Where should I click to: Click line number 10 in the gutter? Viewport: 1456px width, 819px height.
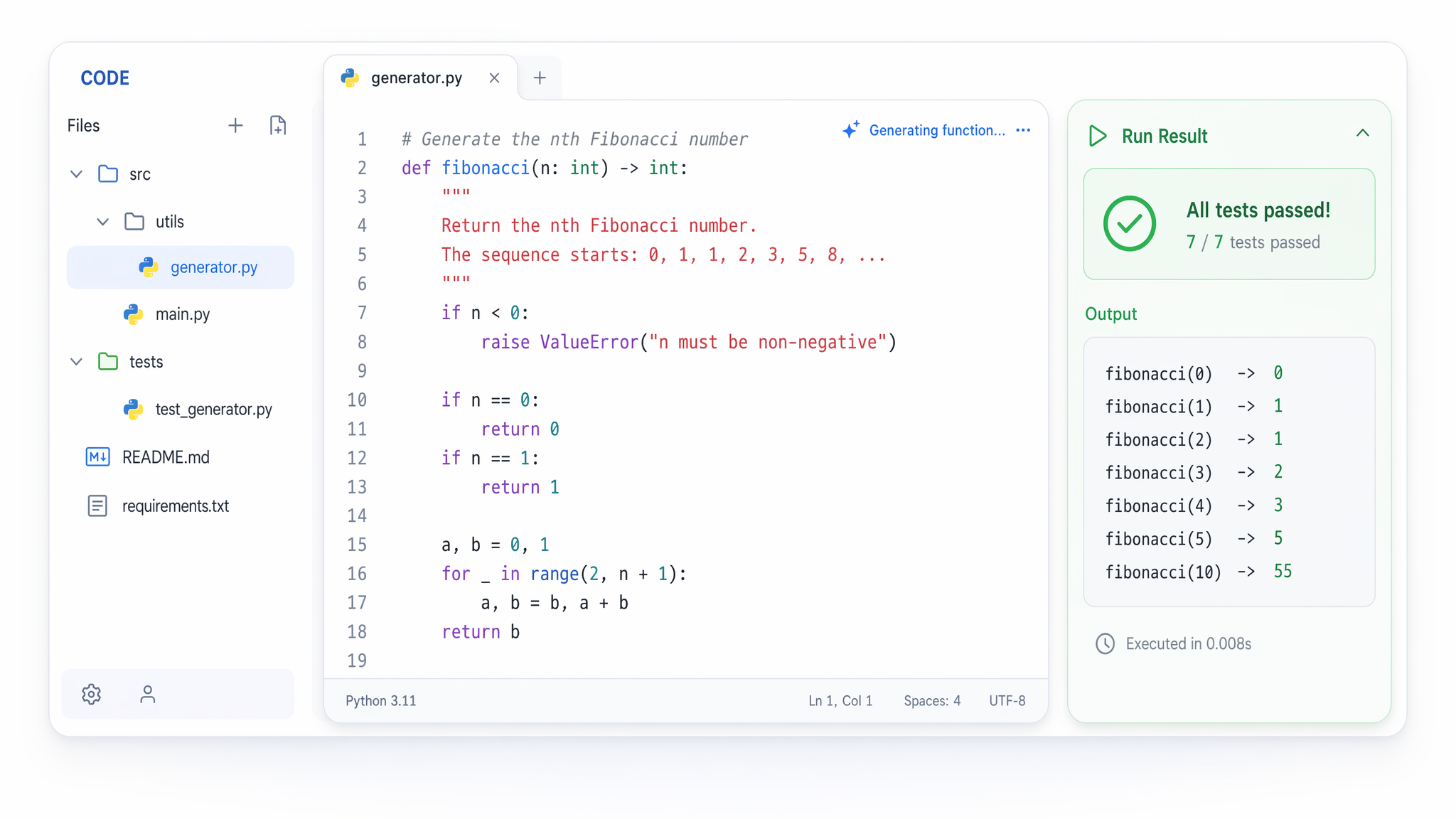(x=357, y=400)
